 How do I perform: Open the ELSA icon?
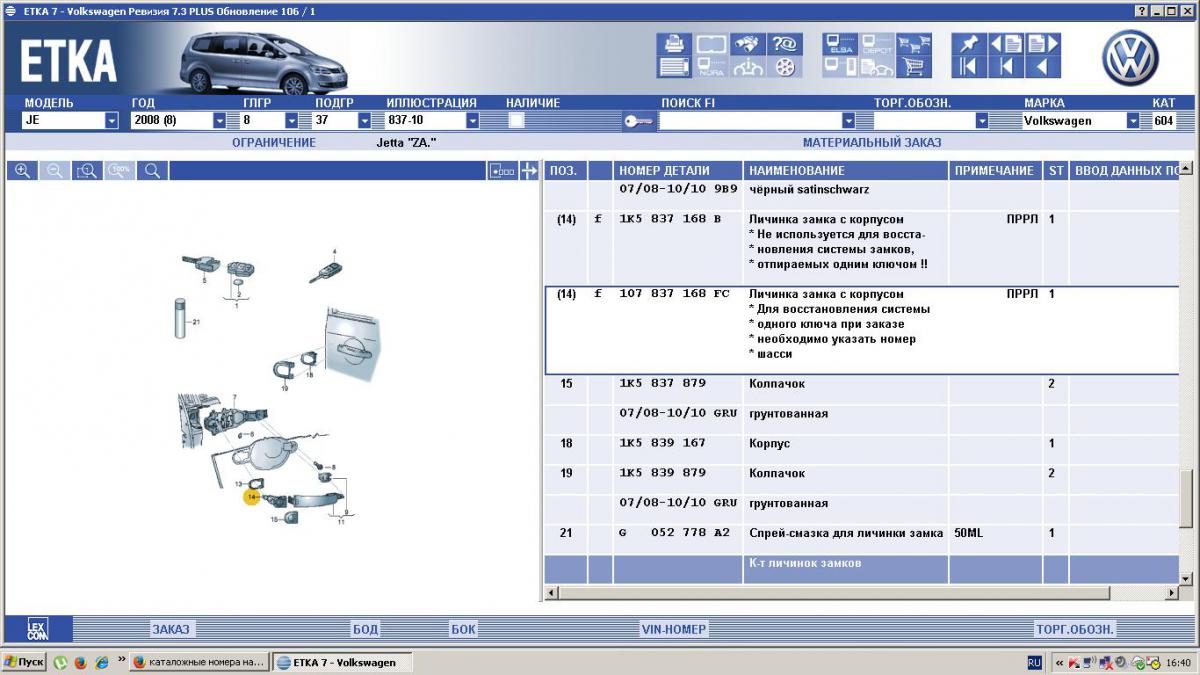point(839,44)
